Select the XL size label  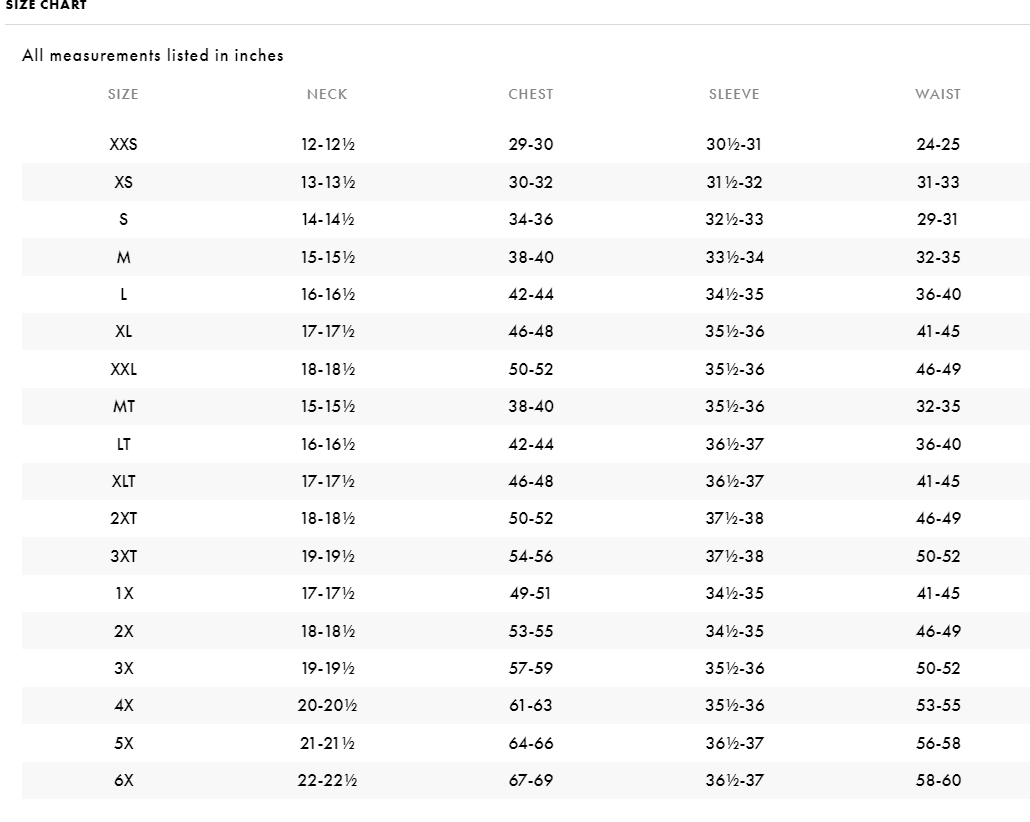pyautogui.click(x=123, y=332)
